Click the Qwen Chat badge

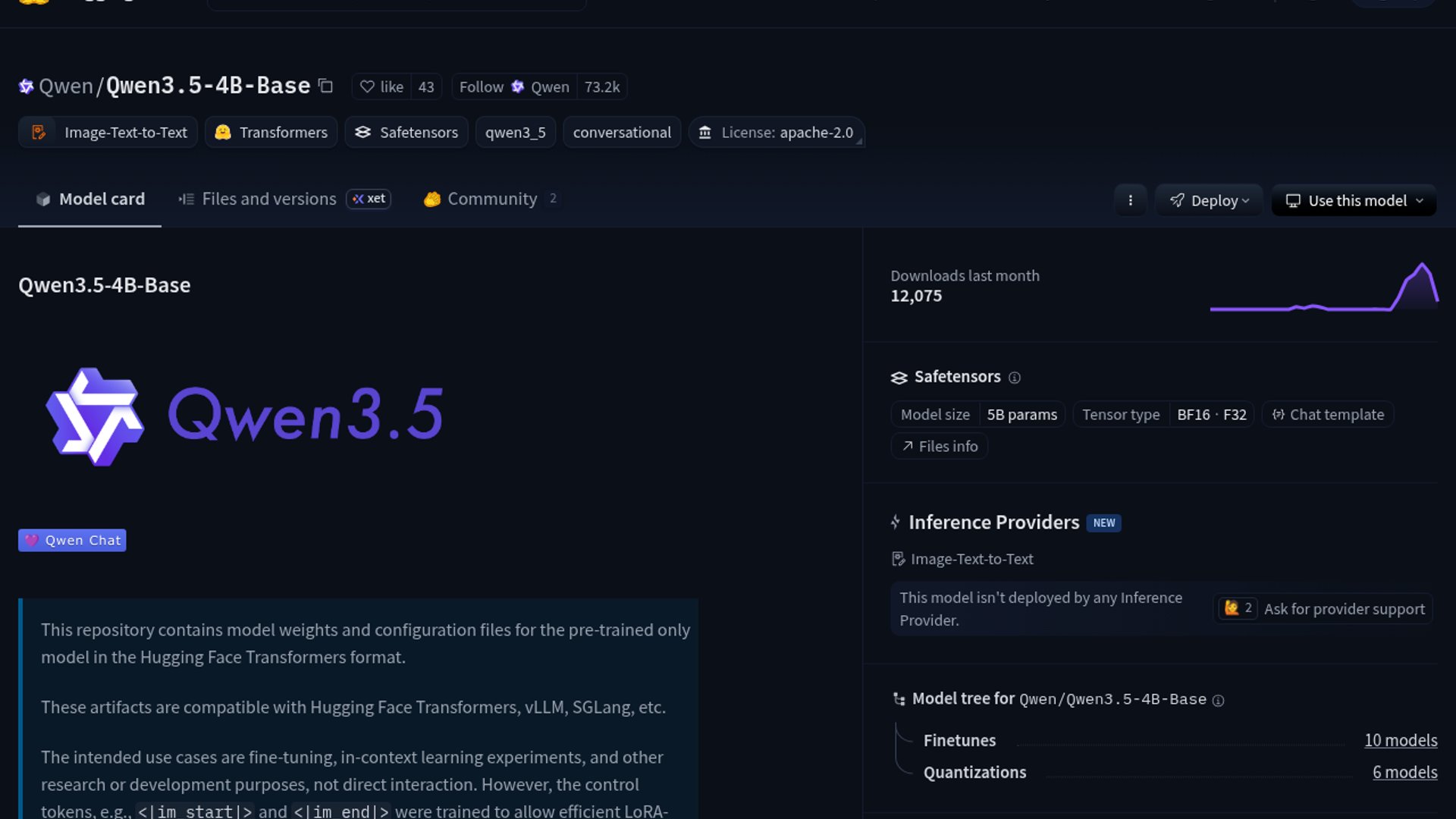[72, 540]
